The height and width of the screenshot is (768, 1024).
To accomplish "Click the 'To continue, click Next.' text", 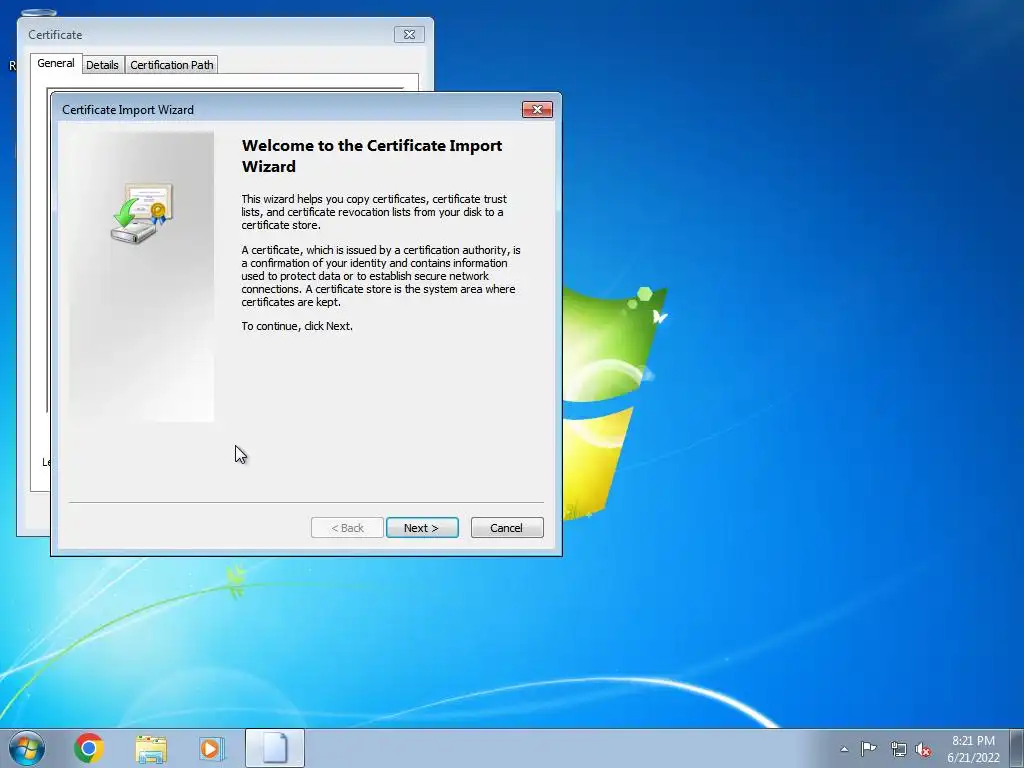I will 297,326.
